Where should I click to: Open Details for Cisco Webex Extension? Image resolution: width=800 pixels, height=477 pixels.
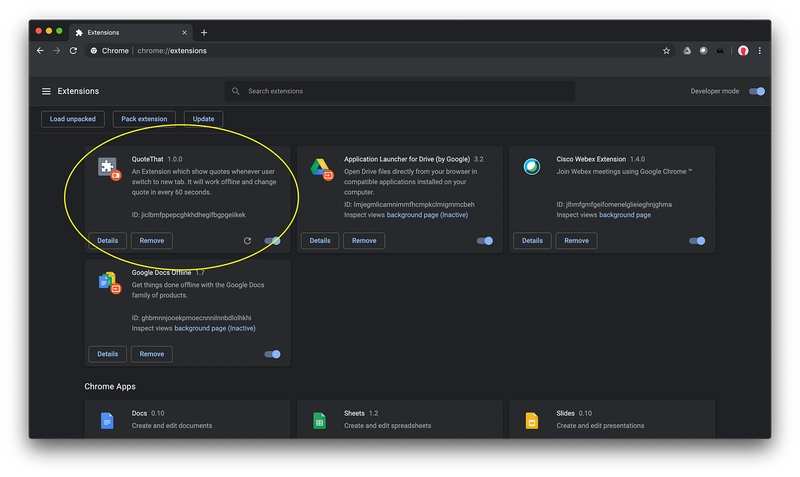(x=532, y=241)
